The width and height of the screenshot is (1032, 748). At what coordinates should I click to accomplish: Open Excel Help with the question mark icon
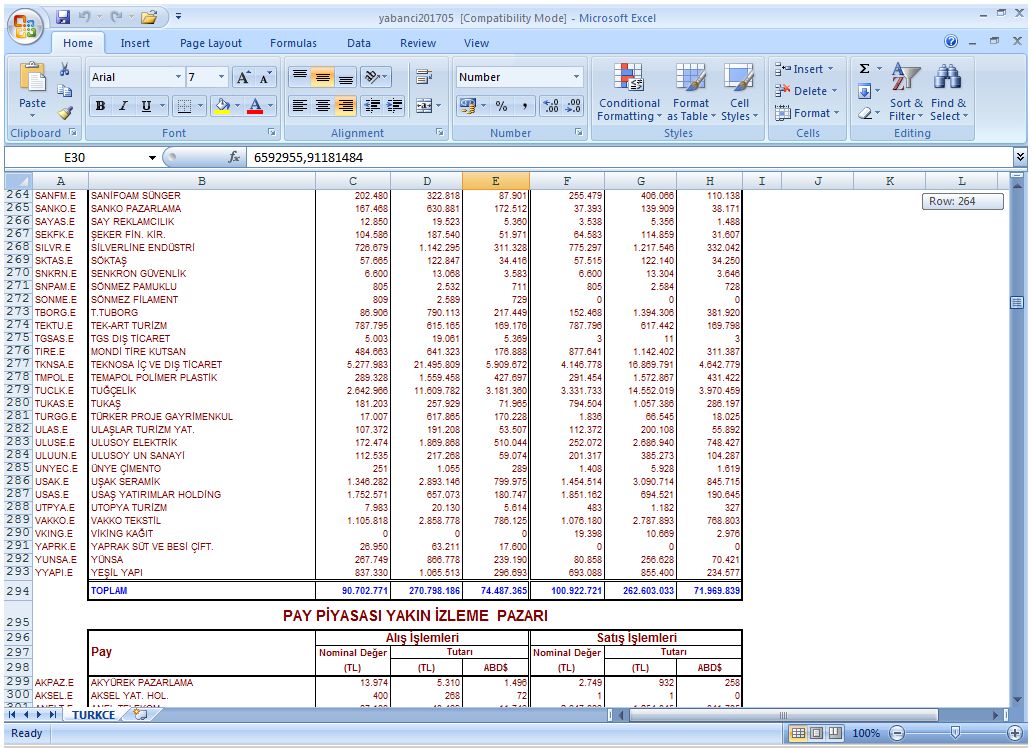pos(951,41)
